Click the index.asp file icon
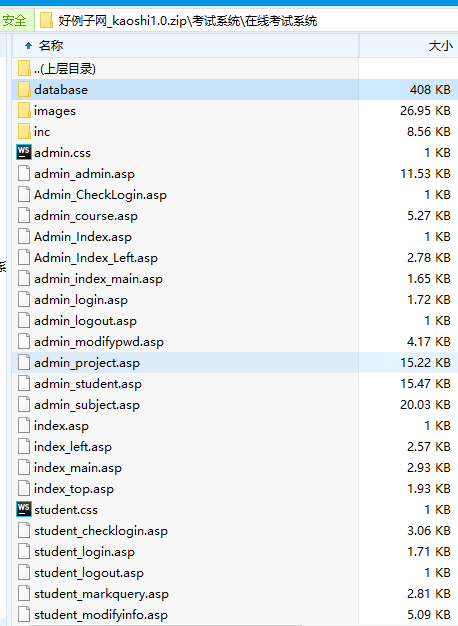 click(24, 426)
